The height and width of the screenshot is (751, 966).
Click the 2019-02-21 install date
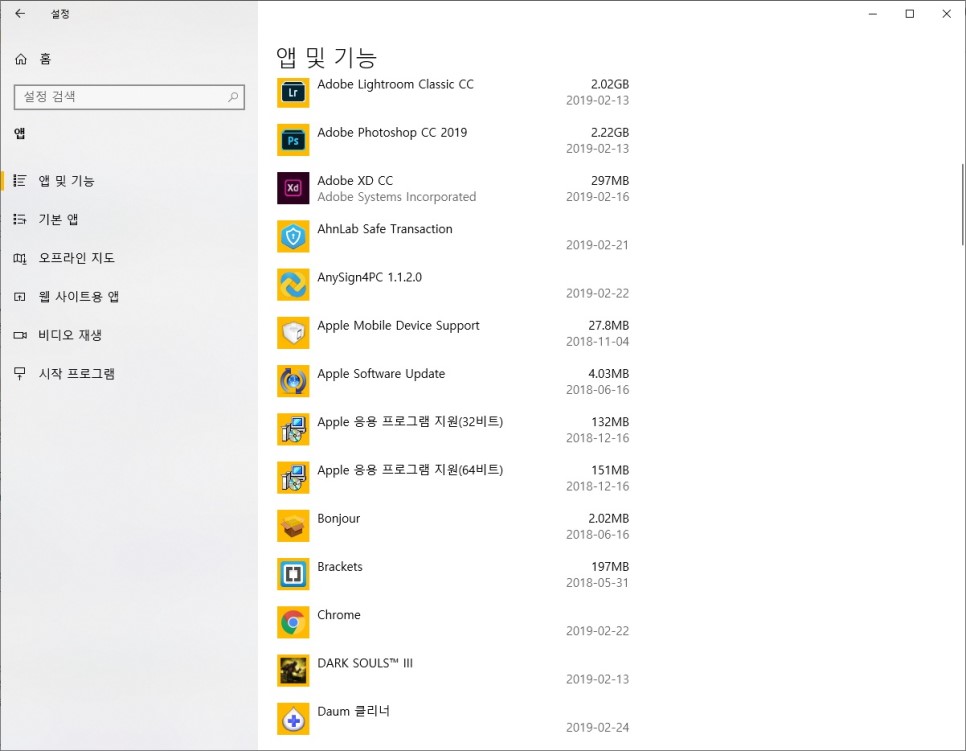(598, 245)
